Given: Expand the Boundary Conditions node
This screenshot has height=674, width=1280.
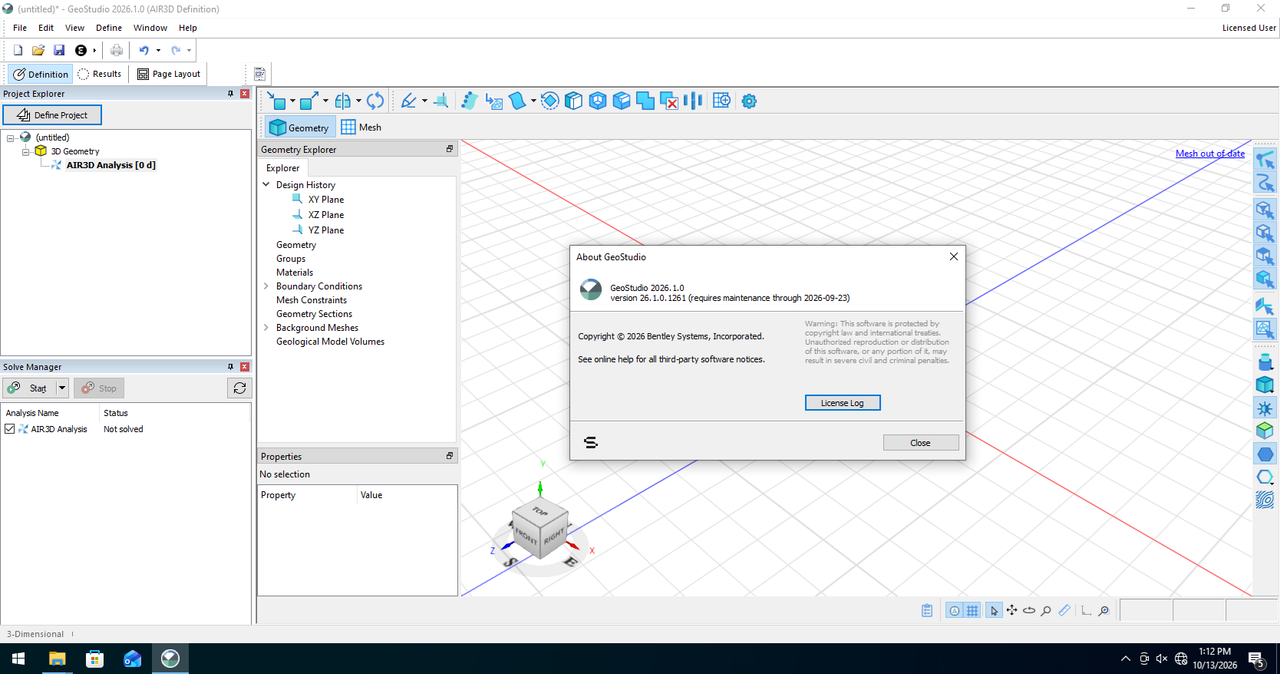Looking at the screenshot, I should 266,286.
